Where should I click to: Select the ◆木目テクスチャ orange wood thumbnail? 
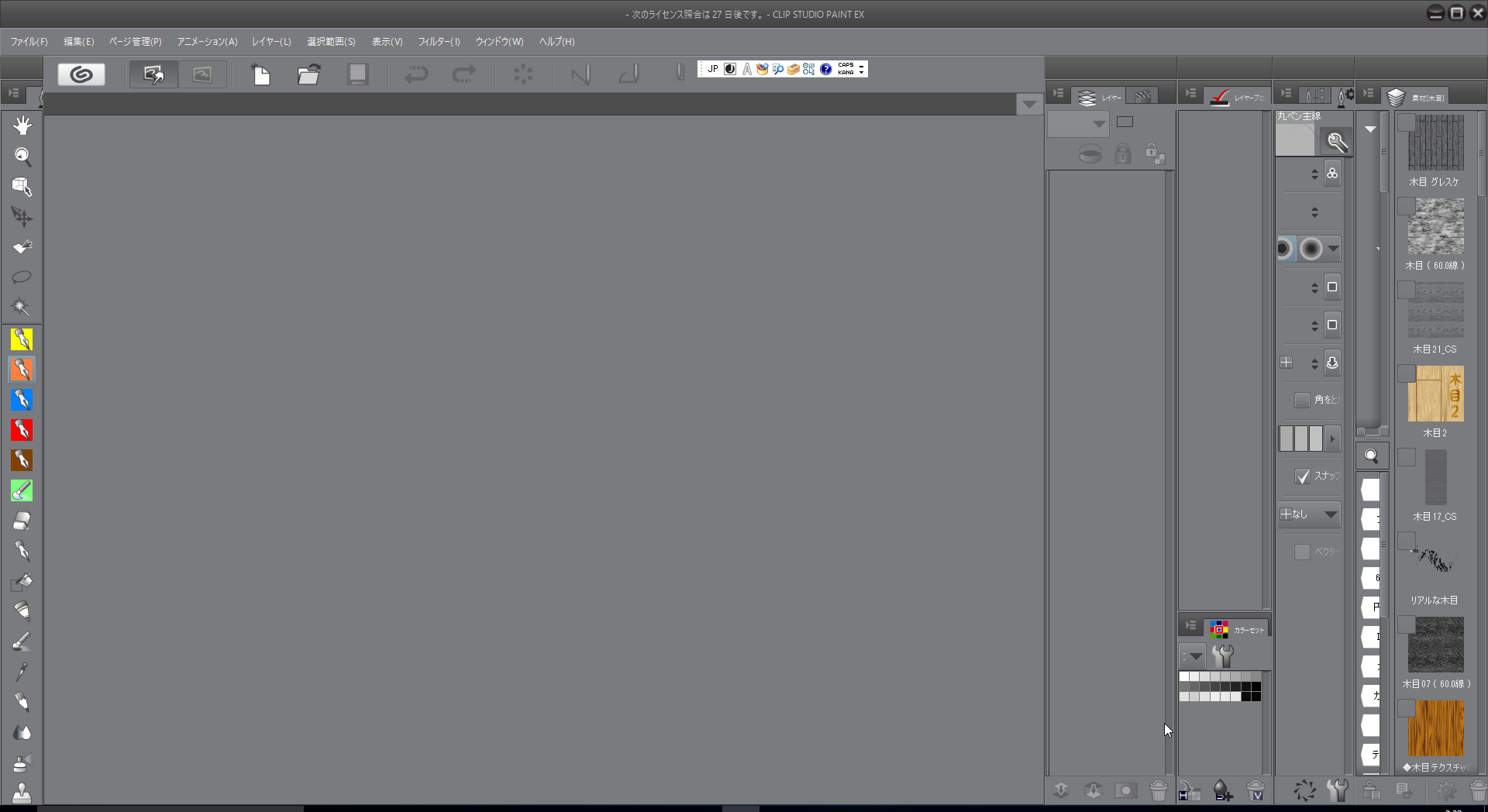tap(1435, 728)
